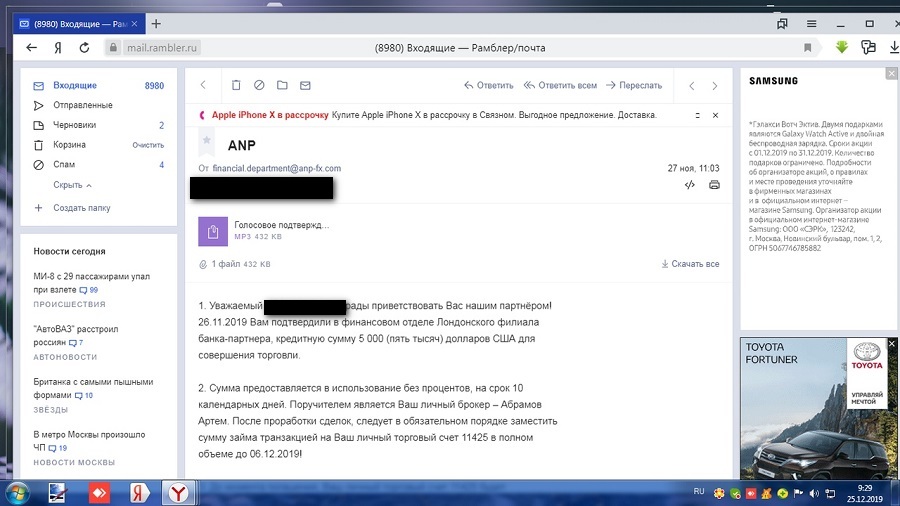Screen dimensions: 900x506
Task: Read news about МИ-8 с 29 пассажирами
Action: [91, 283]
